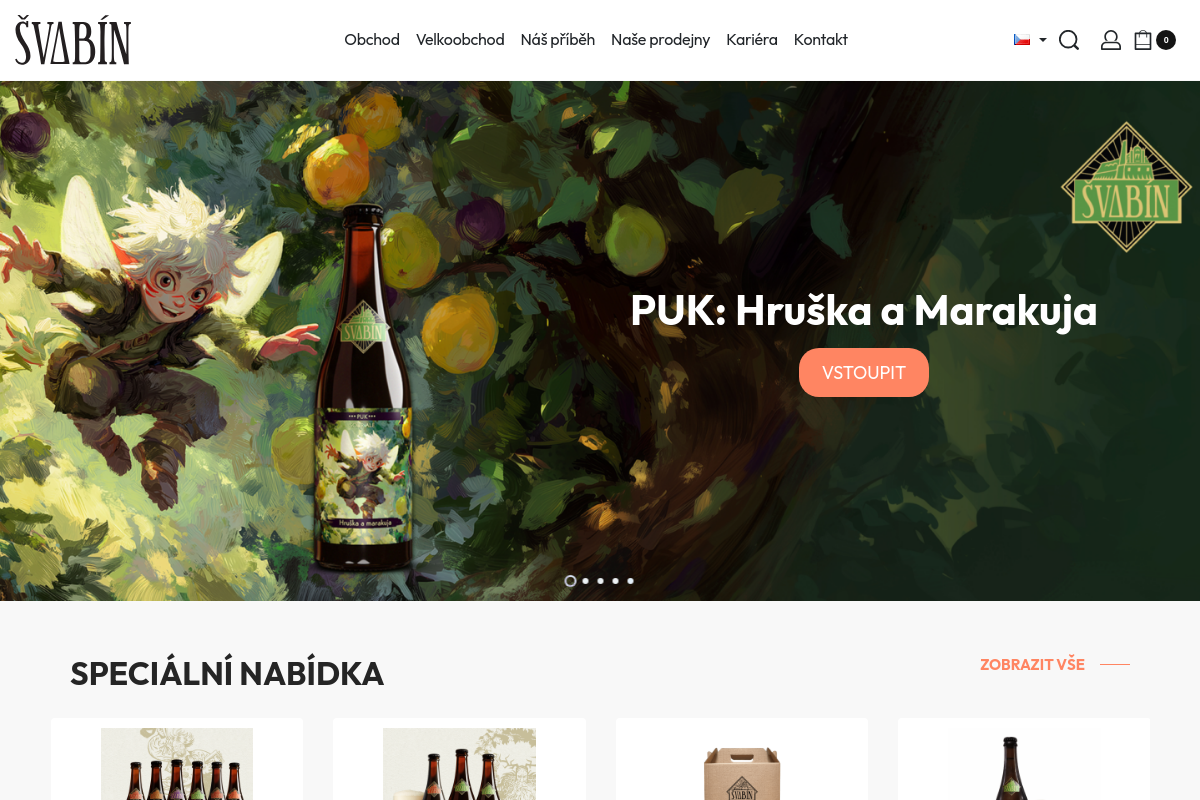Open the Velkoobchod menu item
This screenshot has width=1200, height=800.
click(x=460, y=40)
